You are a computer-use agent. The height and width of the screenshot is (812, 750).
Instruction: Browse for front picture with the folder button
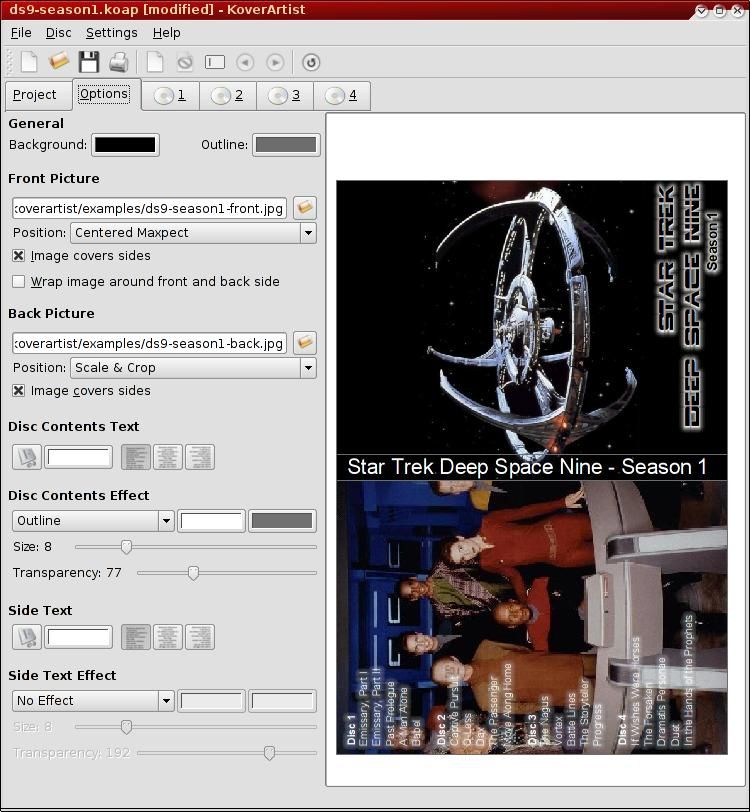305,208
